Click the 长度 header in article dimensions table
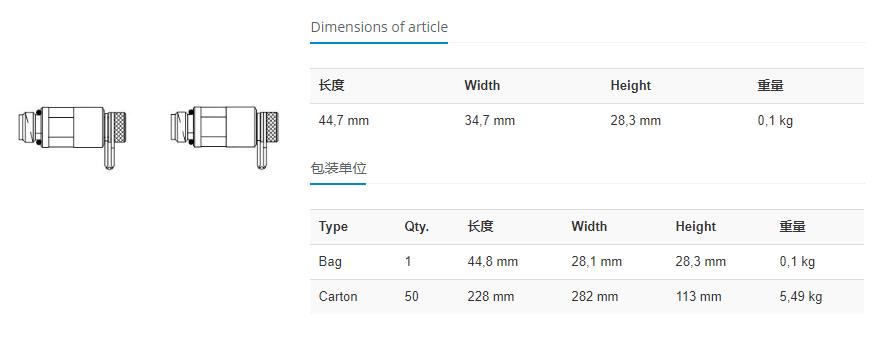 tap(332, 86)
